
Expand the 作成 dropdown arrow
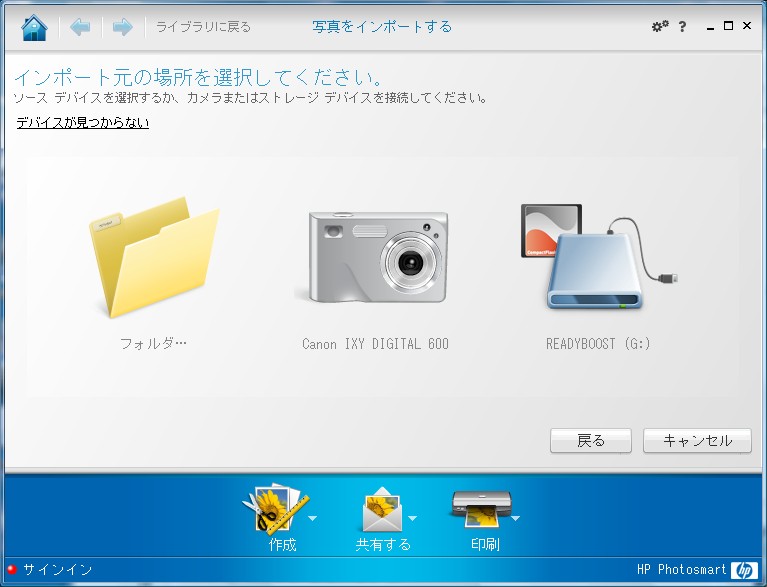click(313, 518)
